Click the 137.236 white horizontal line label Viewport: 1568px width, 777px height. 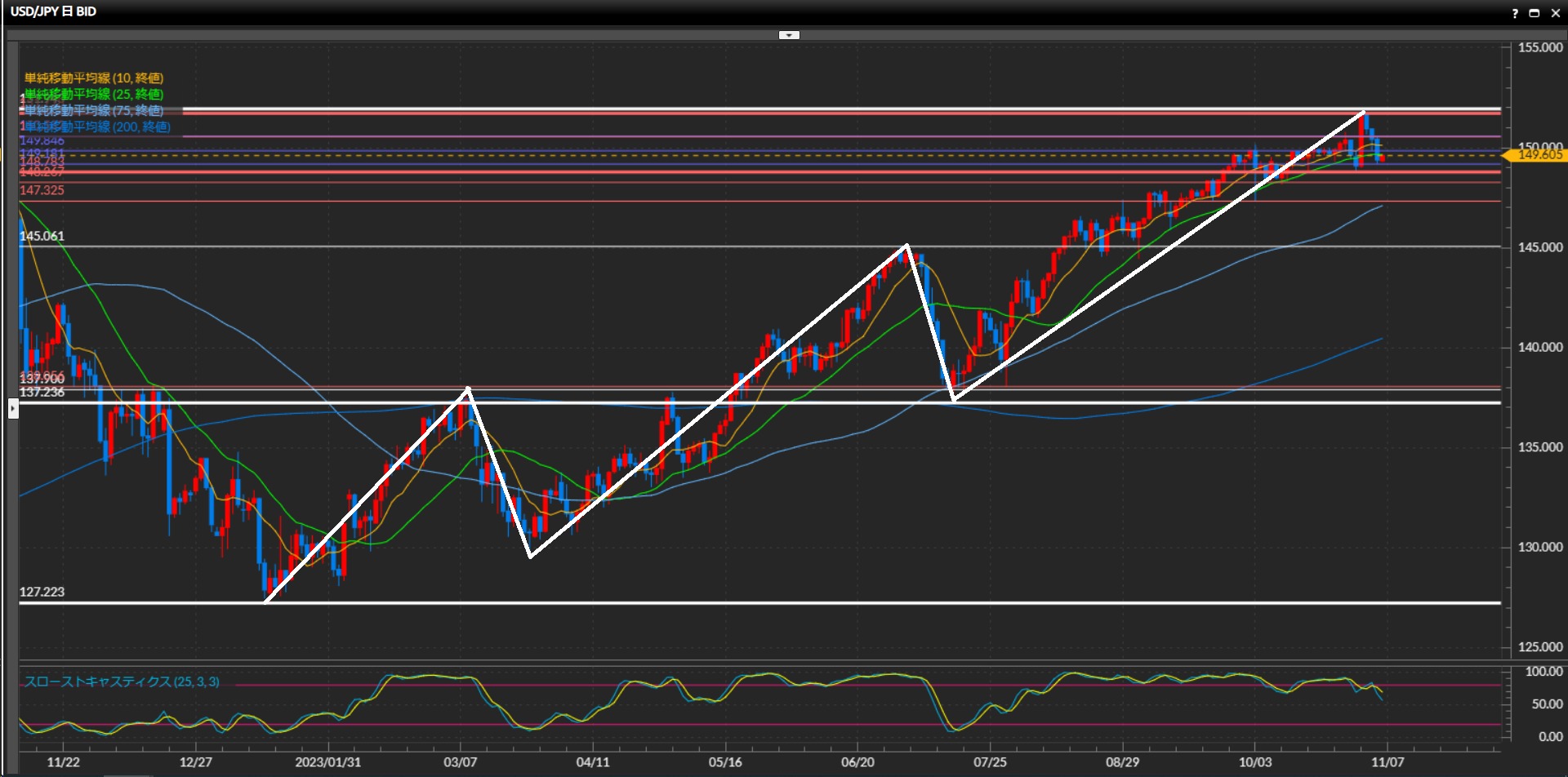(x=42, y=393)
